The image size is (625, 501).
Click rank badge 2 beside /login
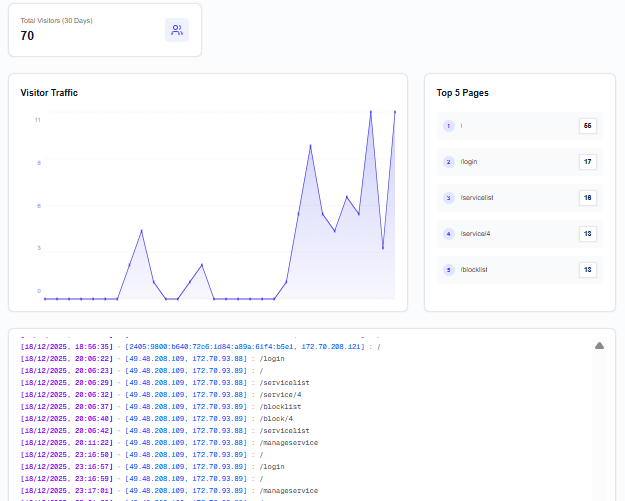coord(448,162)
